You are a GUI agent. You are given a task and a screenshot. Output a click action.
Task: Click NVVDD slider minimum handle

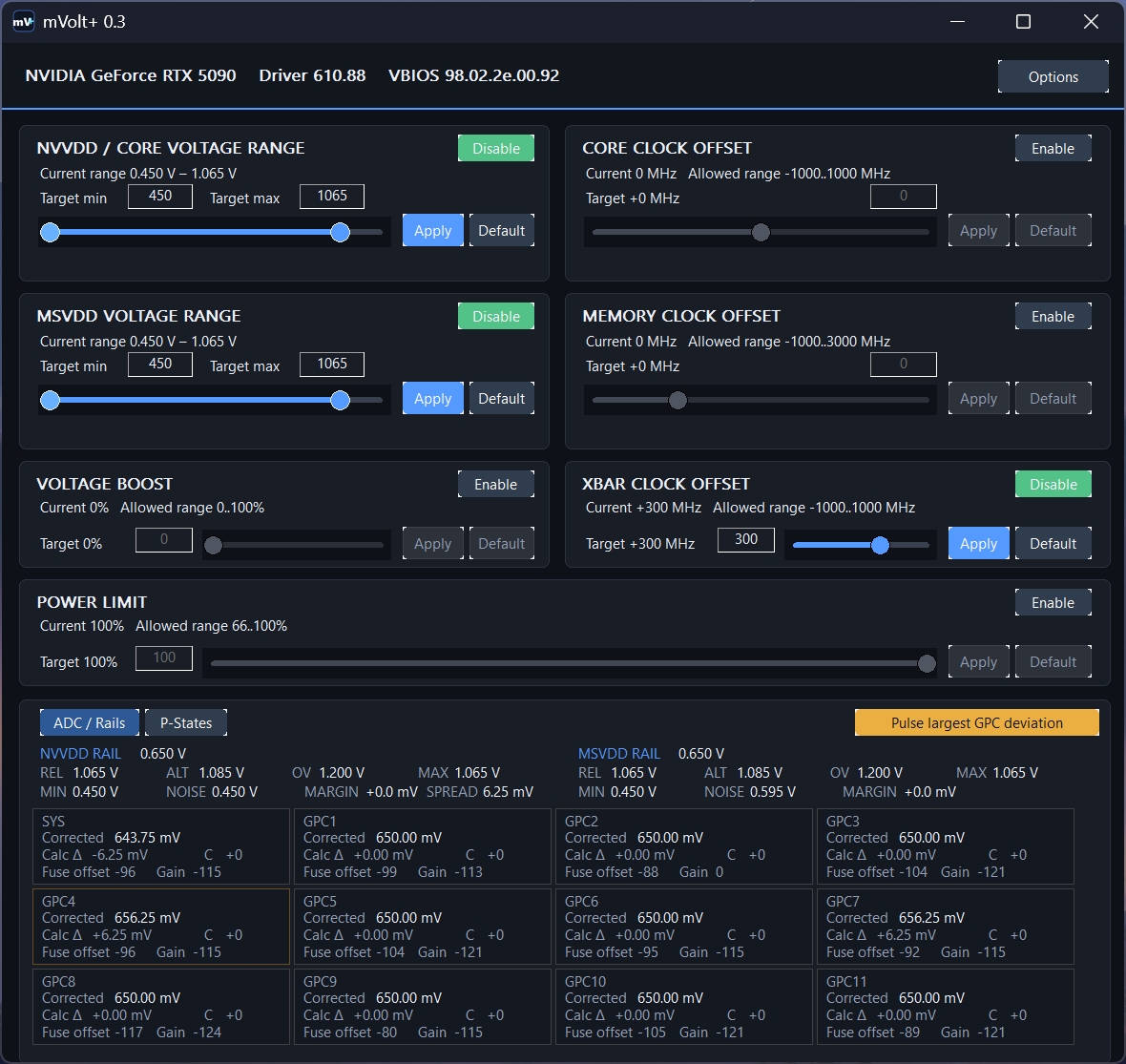point(51,232)
